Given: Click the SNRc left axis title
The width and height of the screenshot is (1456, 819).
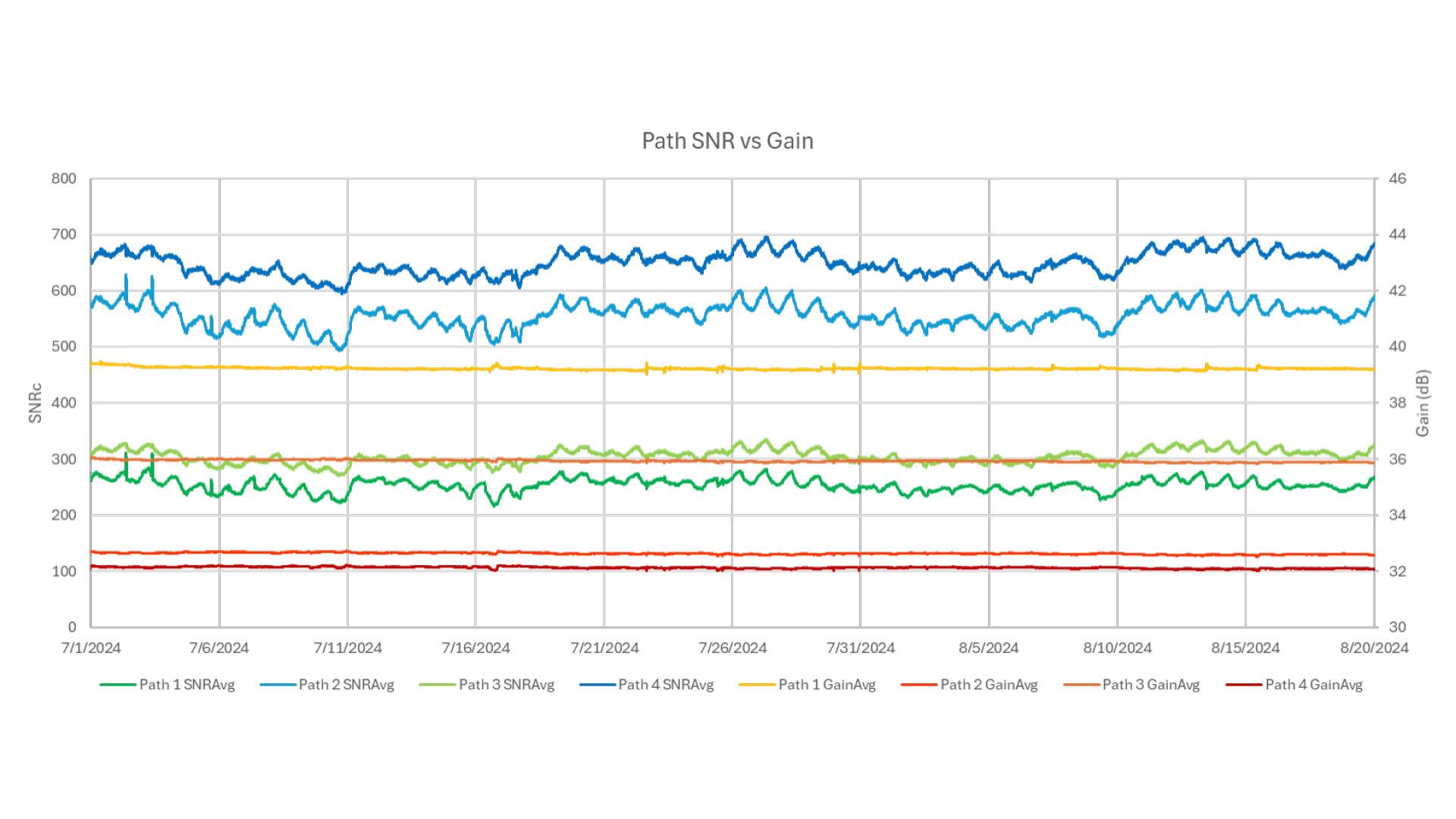Looking at the screenshot, I should (x=35, y=403).
